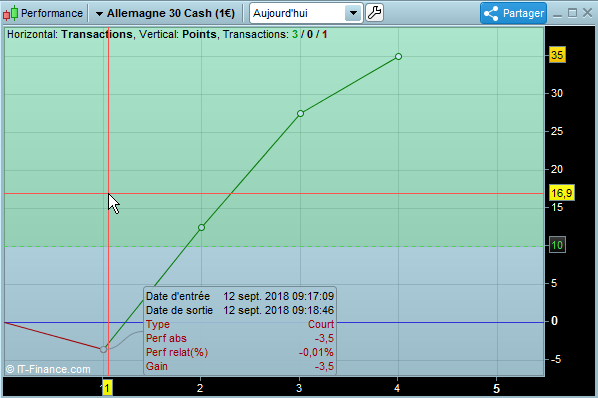Viewport: 598px width, 398px height.
Task: Open the Allemagne 30 Cash instrument dropdown
Action: (x=165, y=13)
